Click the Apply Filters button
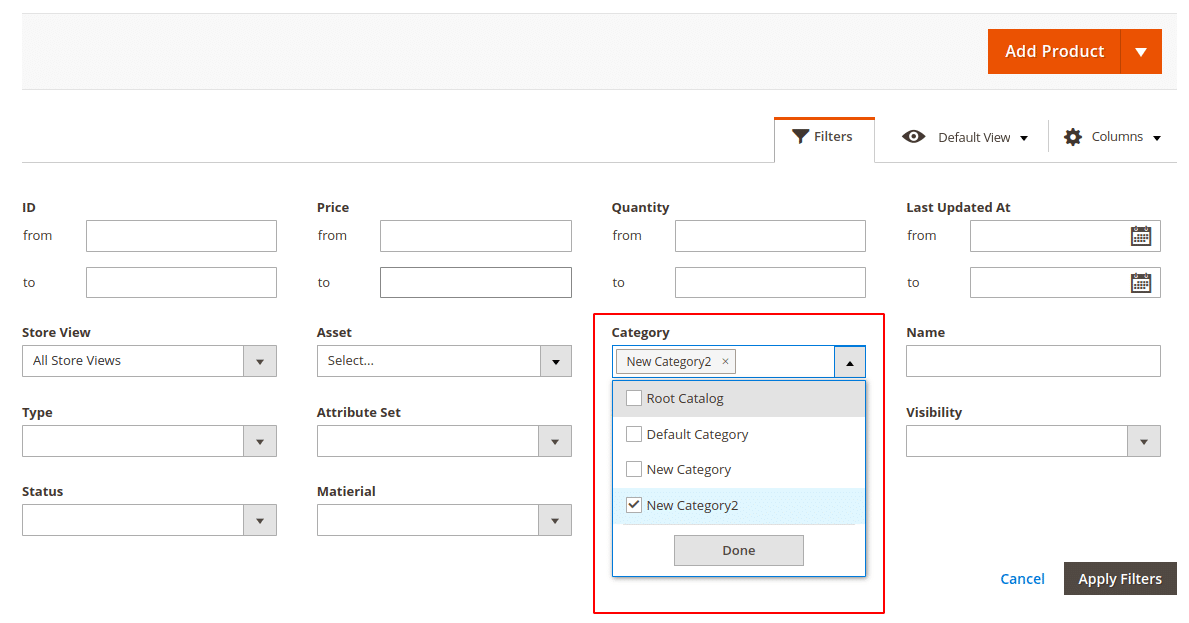The image size is (1189, 623). [1120, 579]
